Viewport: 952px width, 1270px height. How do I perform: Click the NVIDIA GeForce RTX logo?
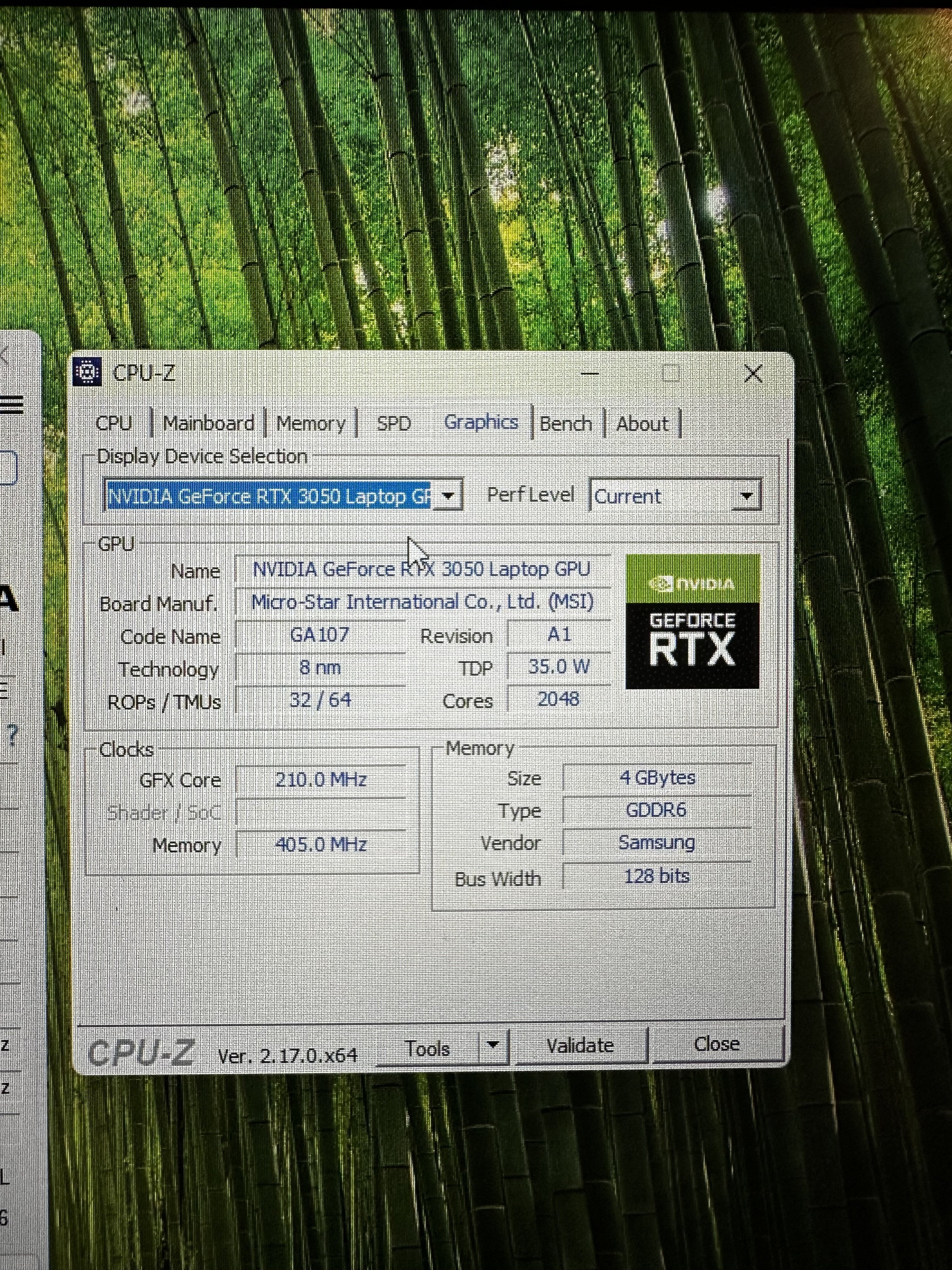(693, 621)
